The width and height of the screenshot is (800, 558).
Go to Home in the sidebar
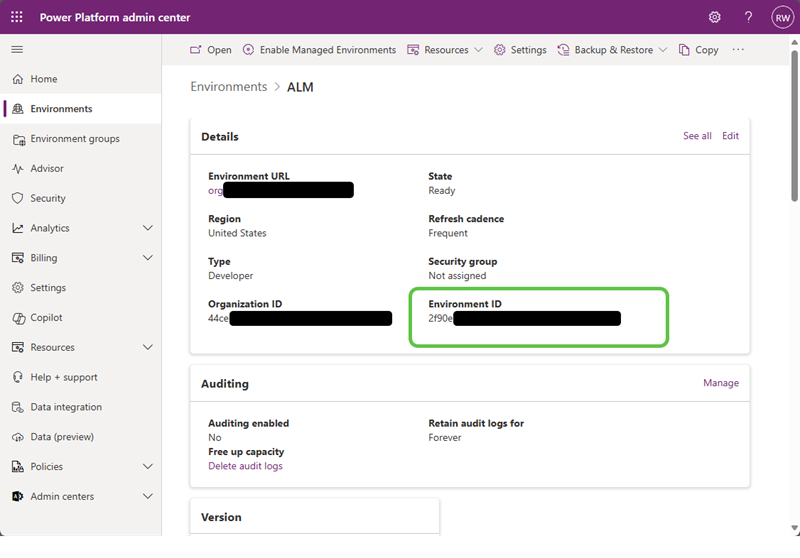point(44,79)
